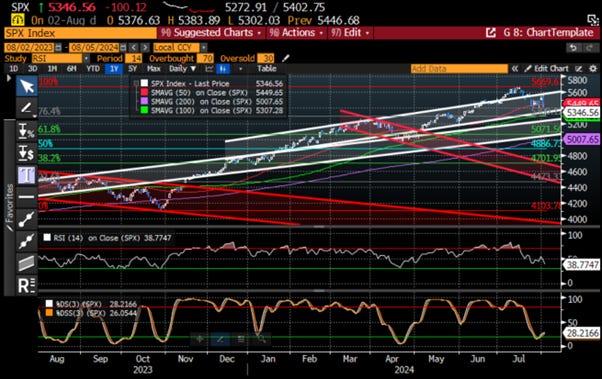Select the dollar change measurement tool
This screenshot has height=379, width=602.
click(x=26, y=153)
